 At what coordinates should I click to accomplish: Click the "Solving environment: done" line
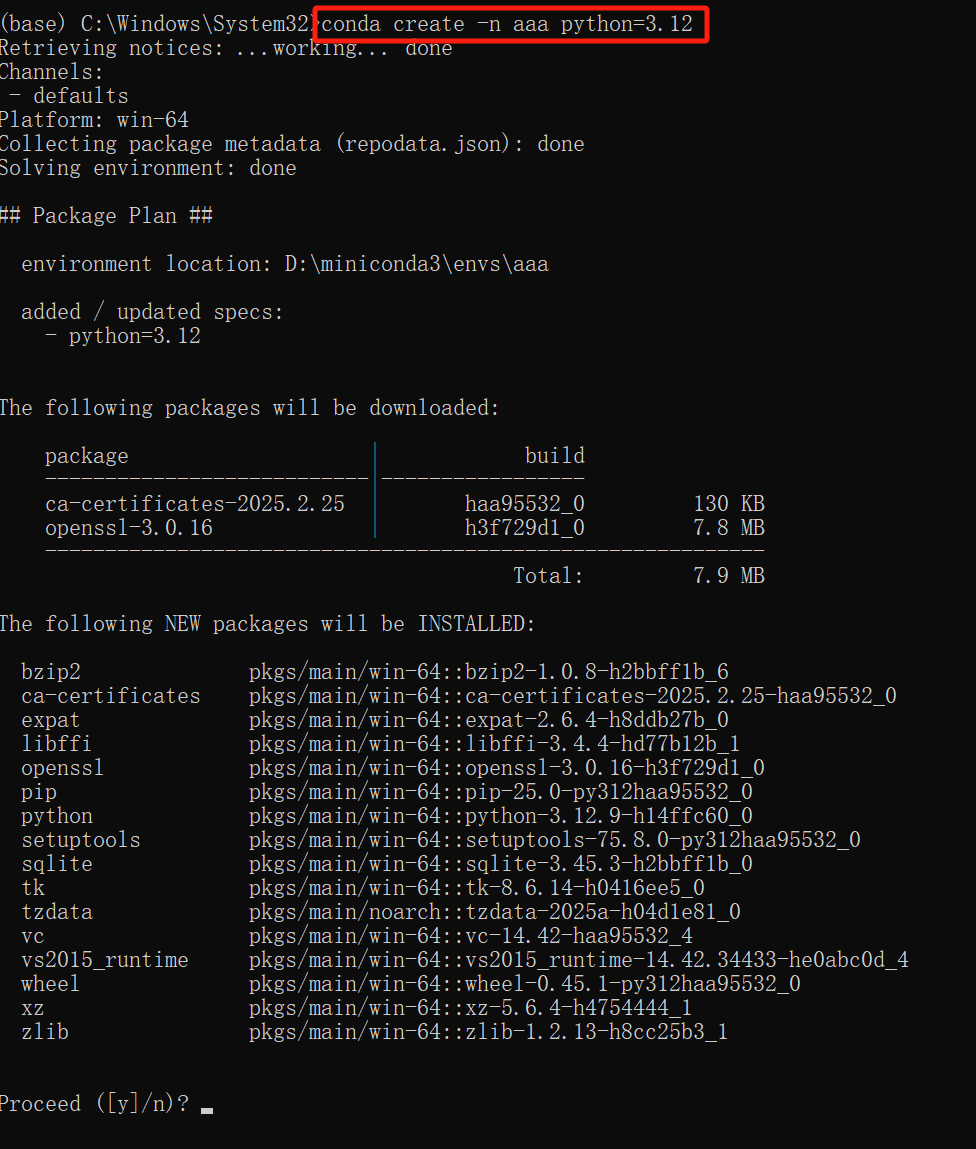point(148,168)
